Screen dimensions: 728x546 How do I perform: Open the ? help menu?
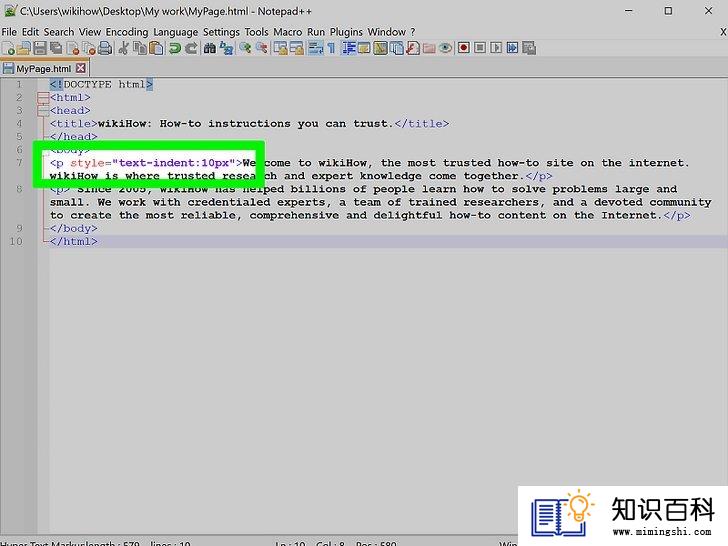pos(413,32)
